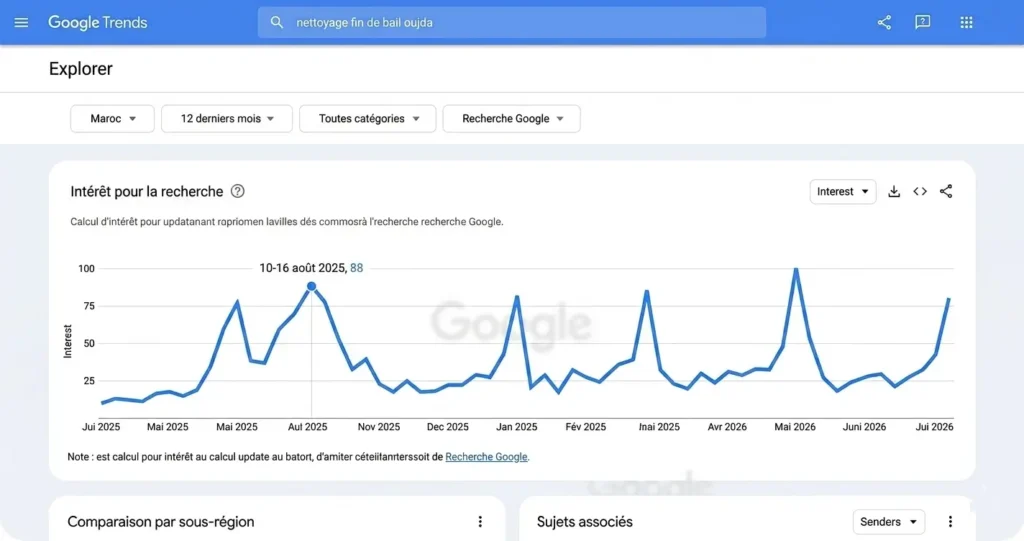Viewport: 1024px width, 541px height.
Task: Share the interest over time chart
Action: 946,191
